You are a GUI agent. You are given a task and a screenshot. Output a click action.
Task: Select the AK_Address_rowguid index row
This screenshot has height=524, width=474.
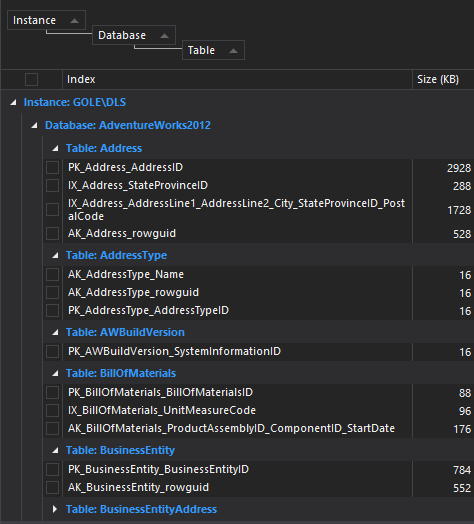[x=258, y=234]
